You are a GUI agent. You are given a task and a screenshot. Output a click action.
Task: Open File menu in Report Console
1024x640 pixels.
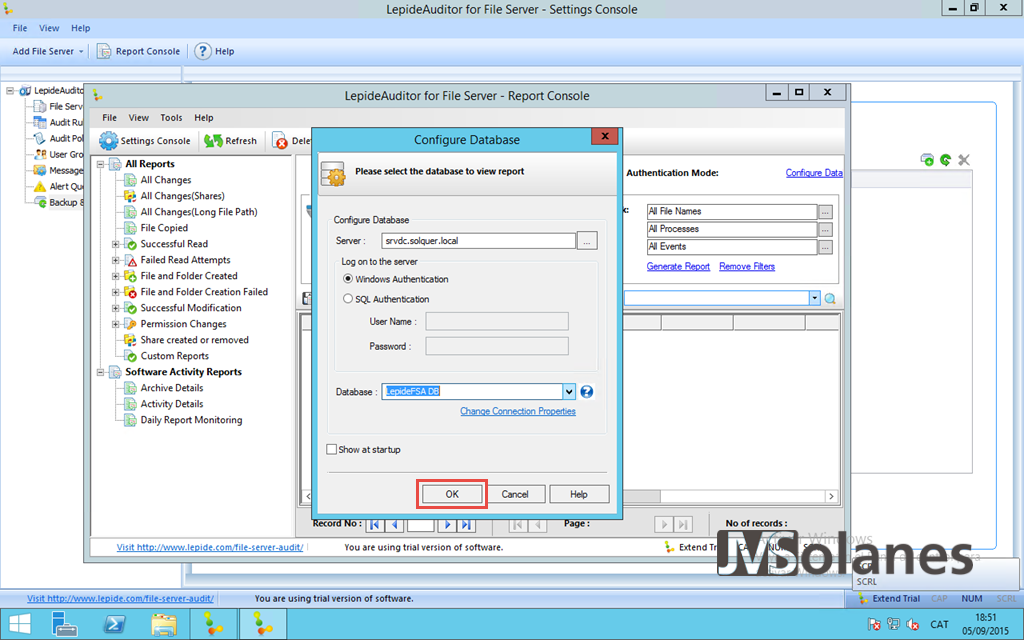click(110, 118)
